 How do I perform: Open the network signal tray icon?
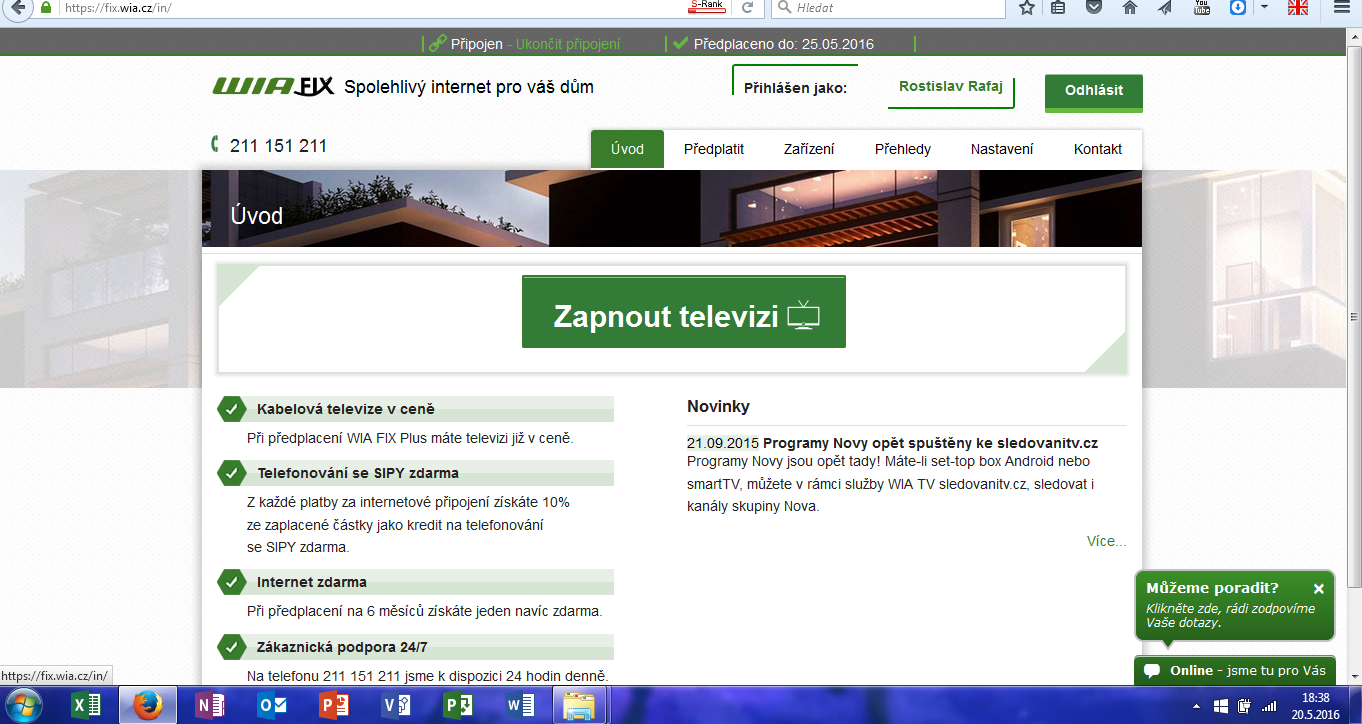[1269, 706]
